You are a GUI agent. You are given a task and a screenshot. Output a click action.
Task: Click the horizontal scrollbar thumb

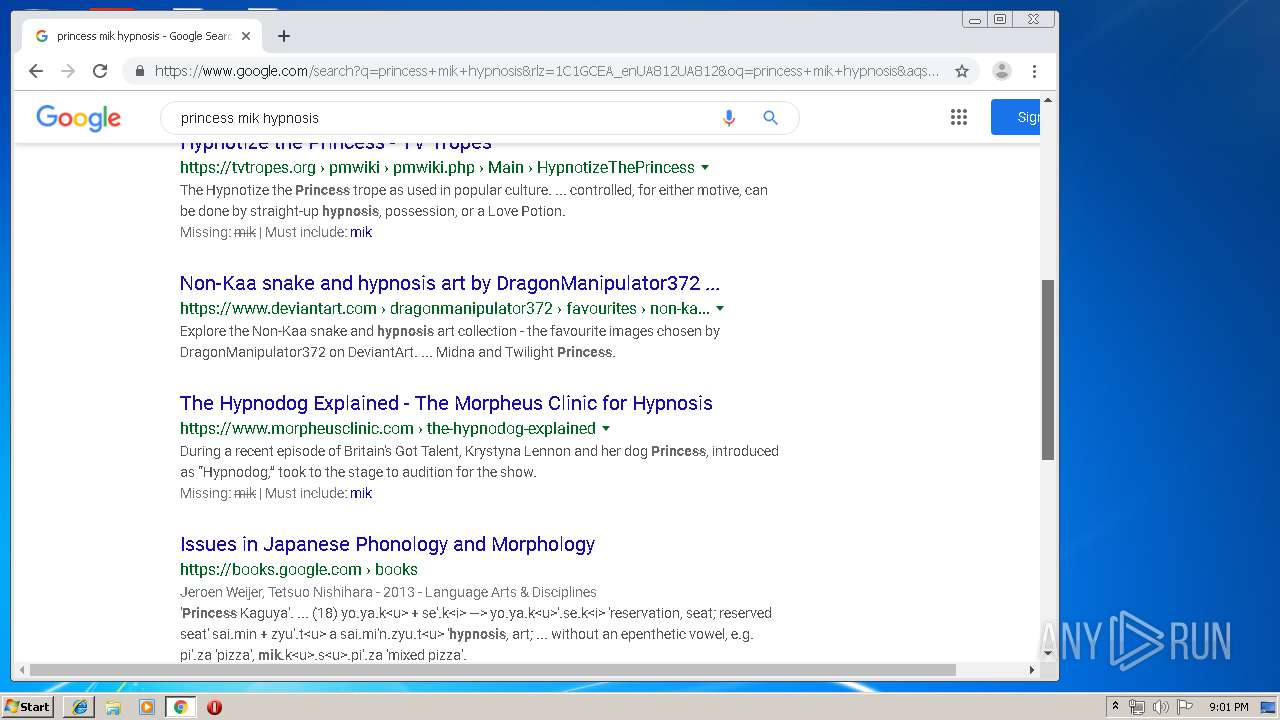point(493,670)
